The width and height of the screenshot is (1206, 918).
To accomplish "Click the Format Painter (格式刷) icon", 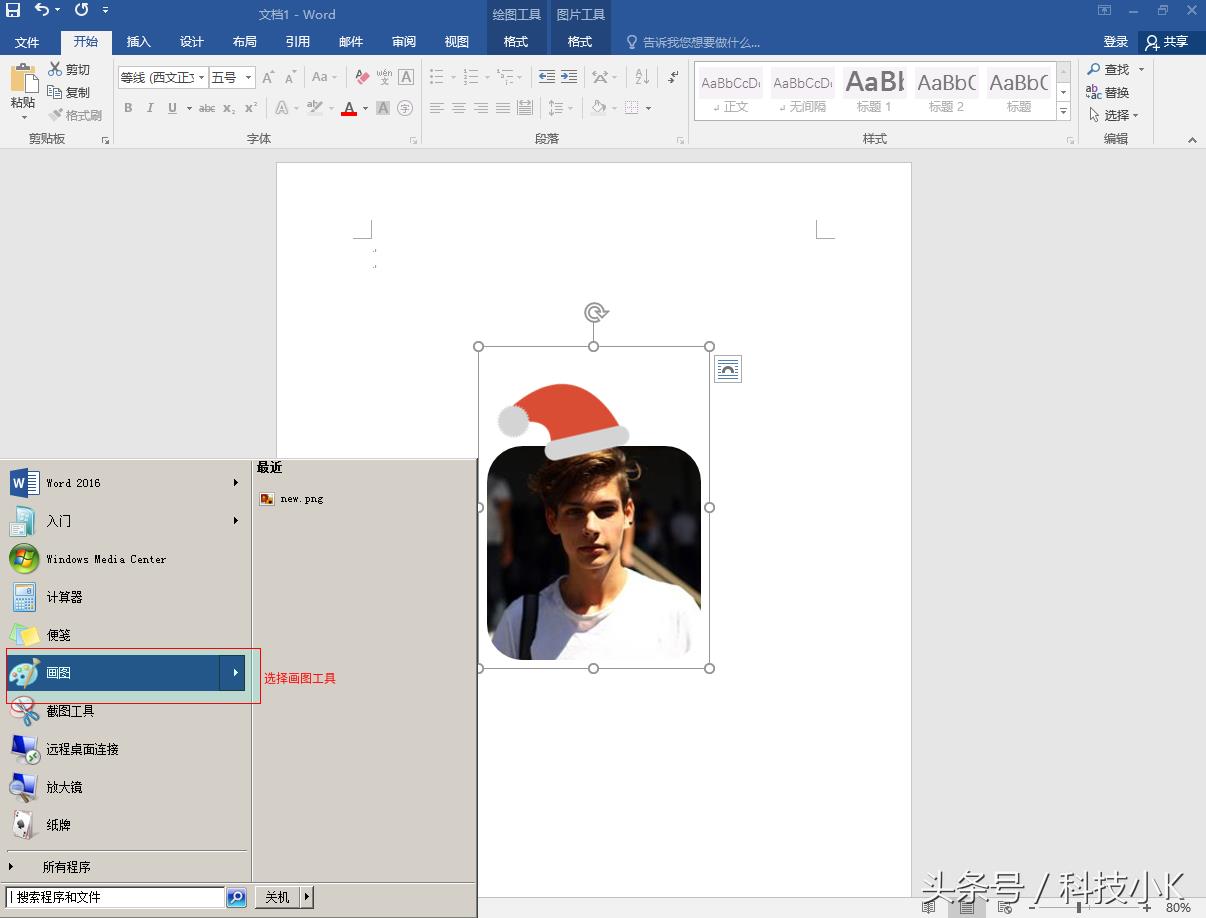I will click(56, 115).
